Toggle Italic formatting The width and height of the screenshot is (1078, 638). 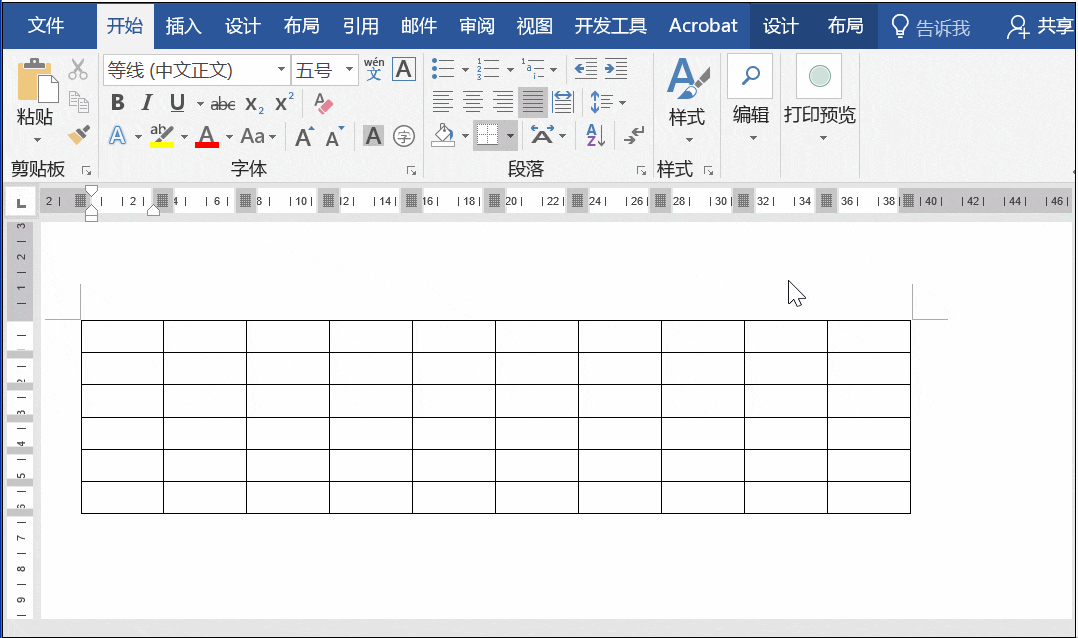click(x=147, y=103)
